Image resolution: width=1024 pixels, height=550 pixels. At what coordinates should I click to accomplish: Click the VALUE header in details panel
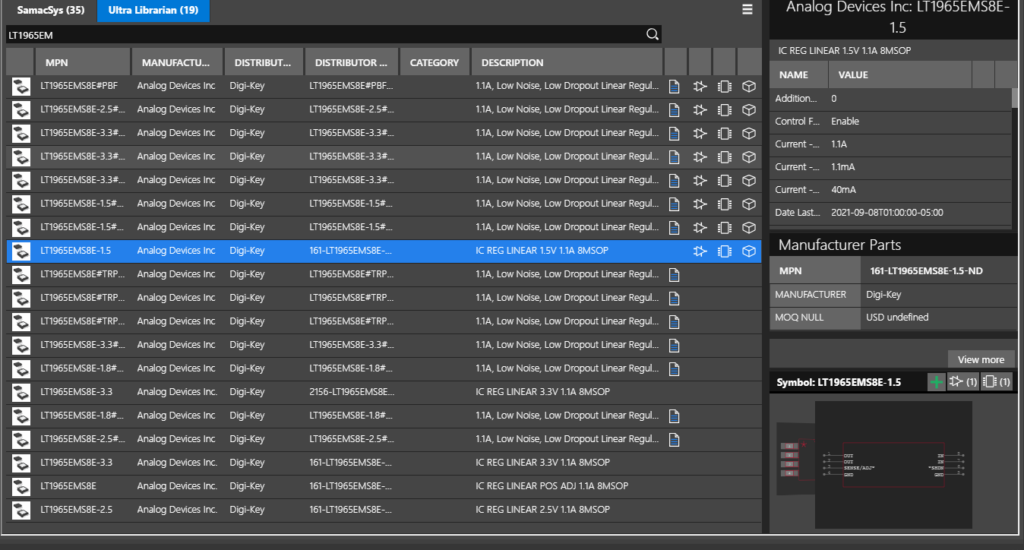[x=900, y=75]
